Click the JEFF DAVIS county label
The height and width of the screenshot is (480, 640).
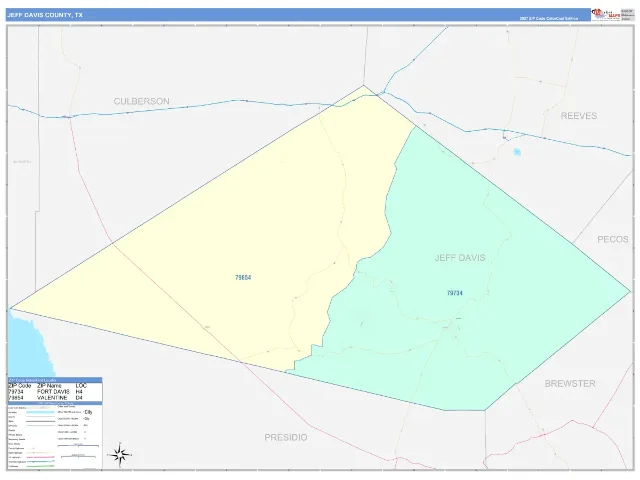[x=460, y=258]
